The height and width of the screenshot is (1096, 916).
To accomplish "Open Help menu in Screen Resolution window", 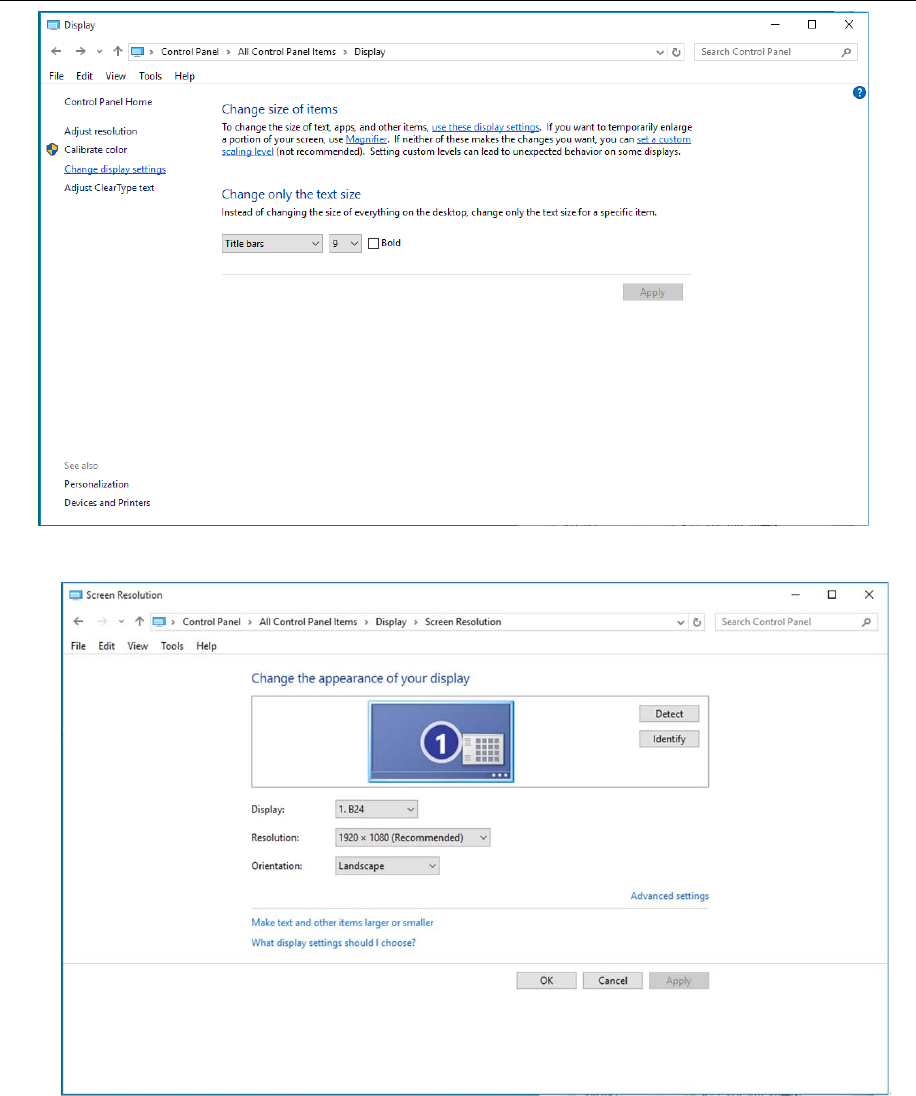I will pyautogui.click(x=206, y=646).
